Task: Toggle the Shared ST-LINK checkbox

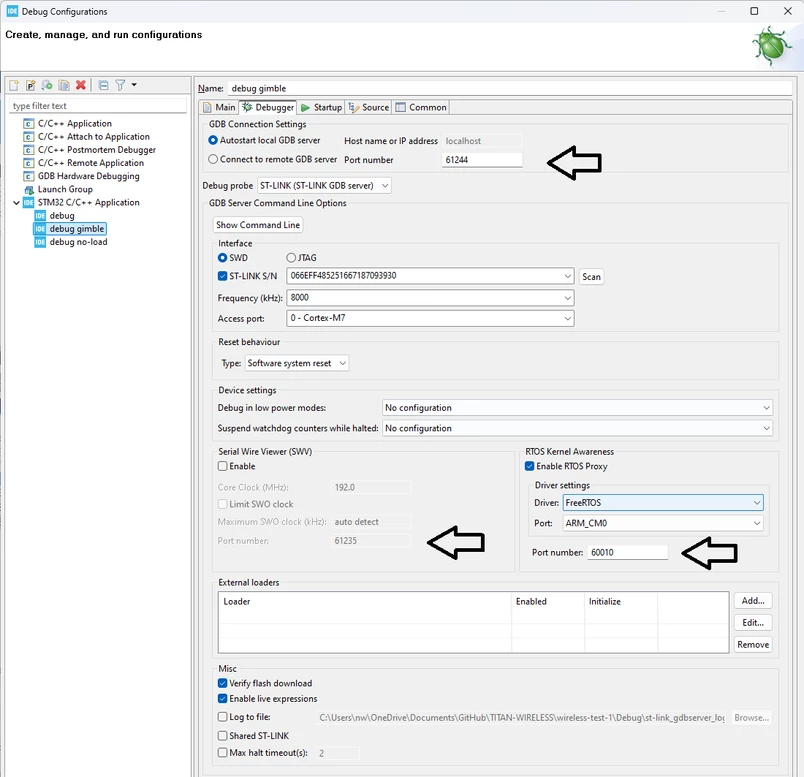Action: 223,735
